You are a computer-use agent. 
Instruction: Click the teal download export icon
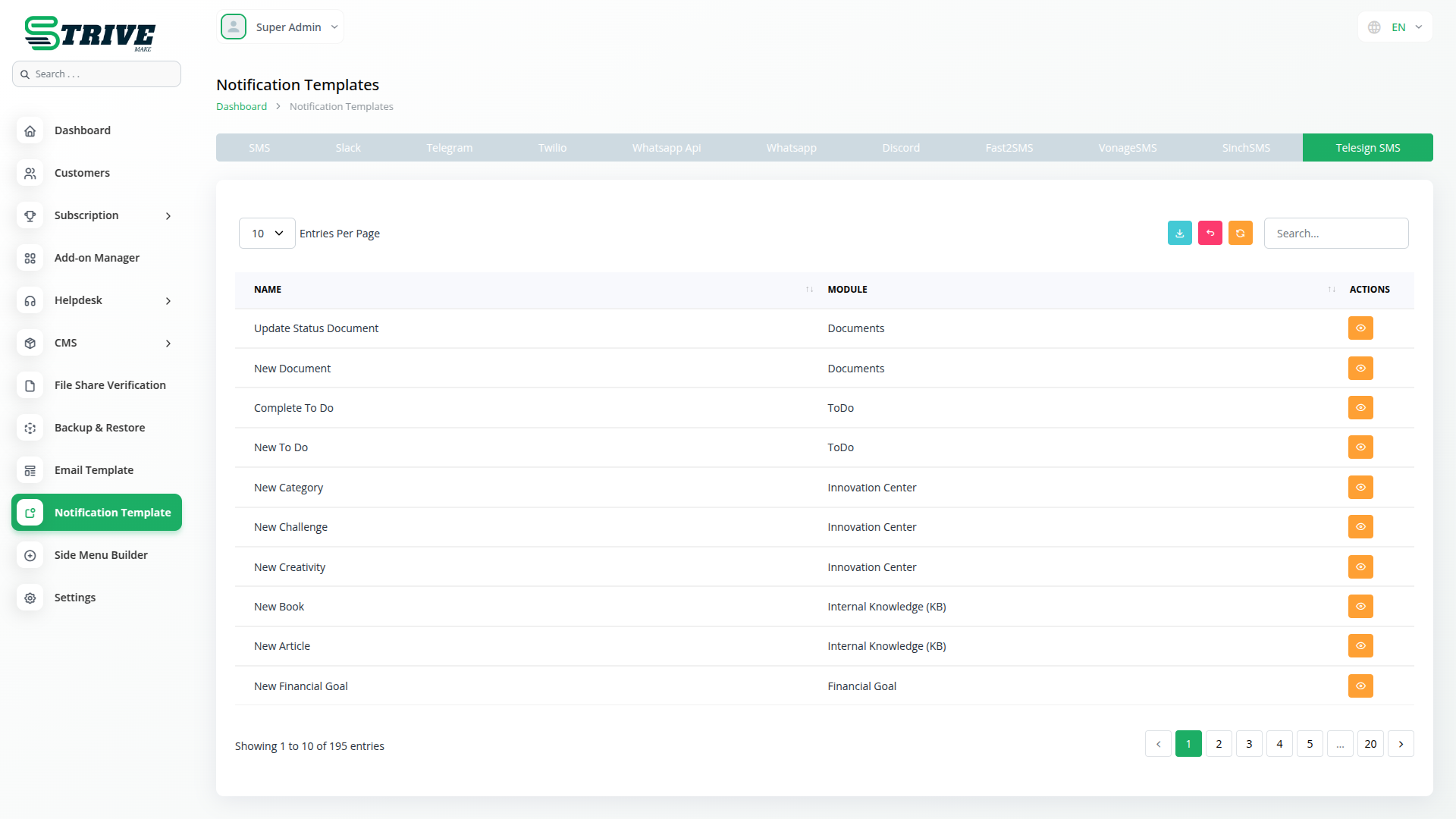[1179, 234]
